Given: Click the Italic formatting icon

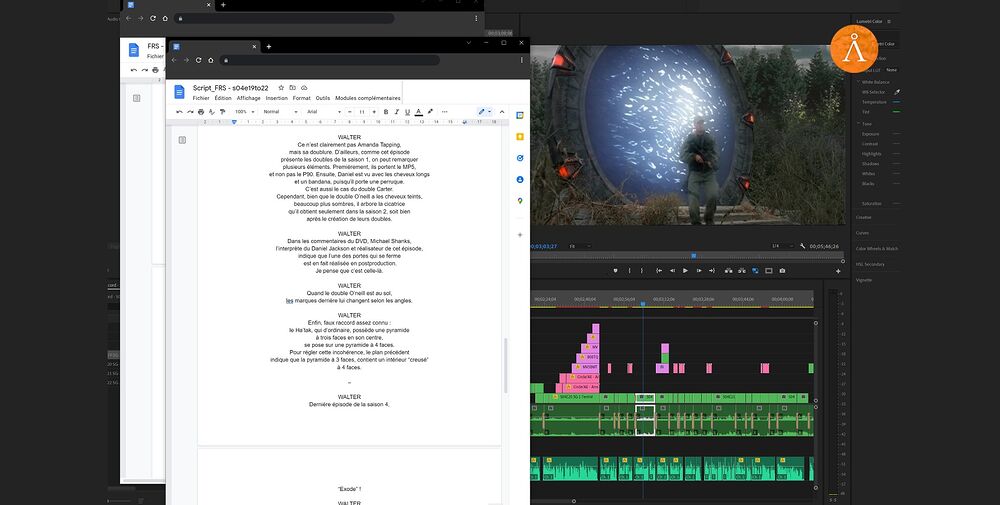Looking at the screenshot, I should tap(396, 111).
